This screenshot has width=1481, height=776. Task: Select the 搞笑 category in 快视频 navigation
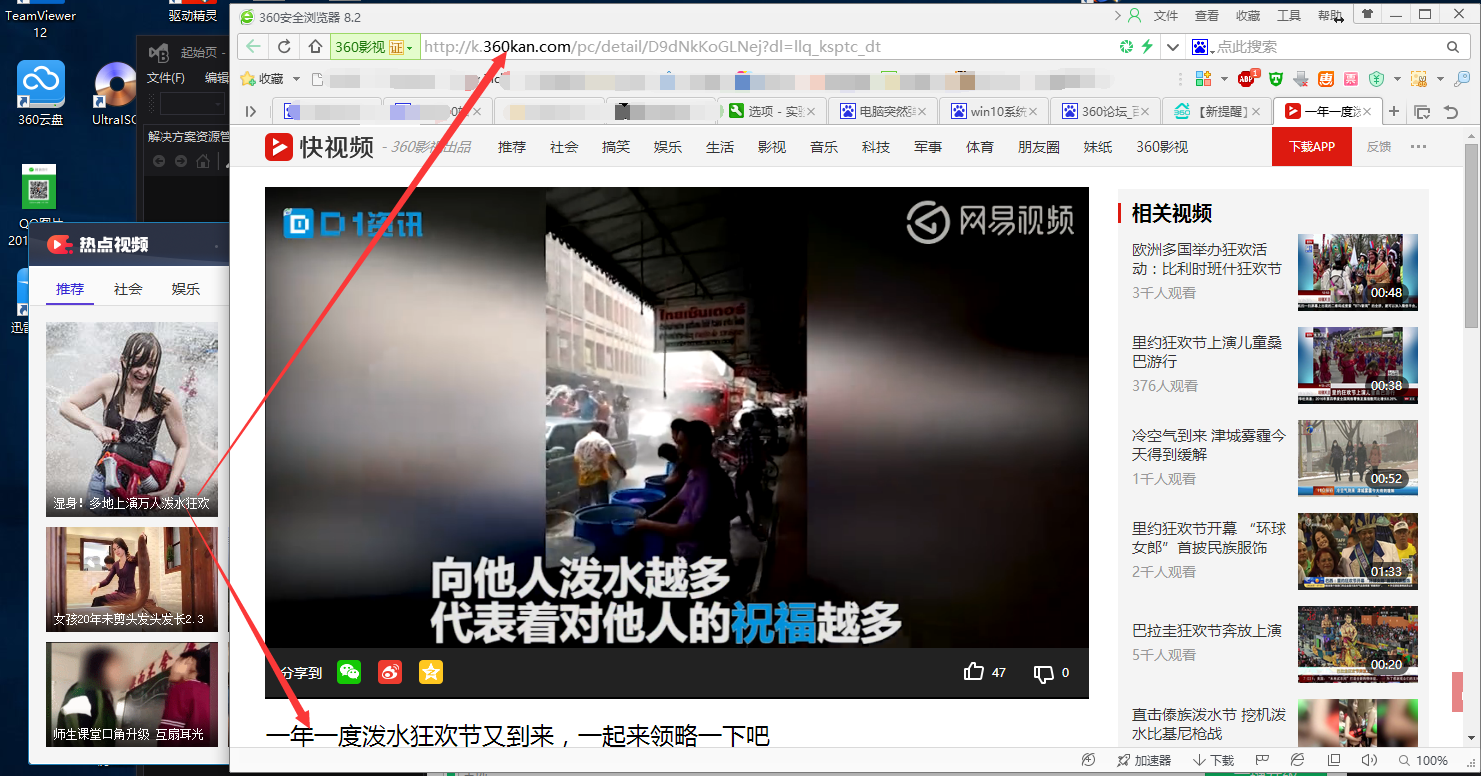point(616,147)
